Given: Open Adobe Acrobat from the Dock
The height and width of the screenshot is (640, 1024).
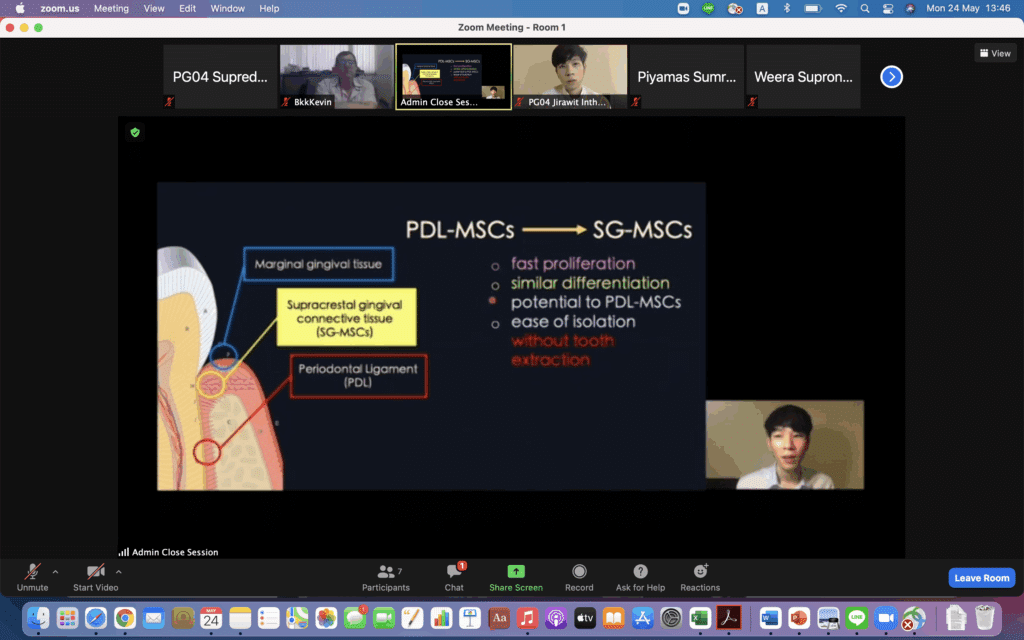Looking at the screenshot, I should pyautogui.click(x=729, y=618).
